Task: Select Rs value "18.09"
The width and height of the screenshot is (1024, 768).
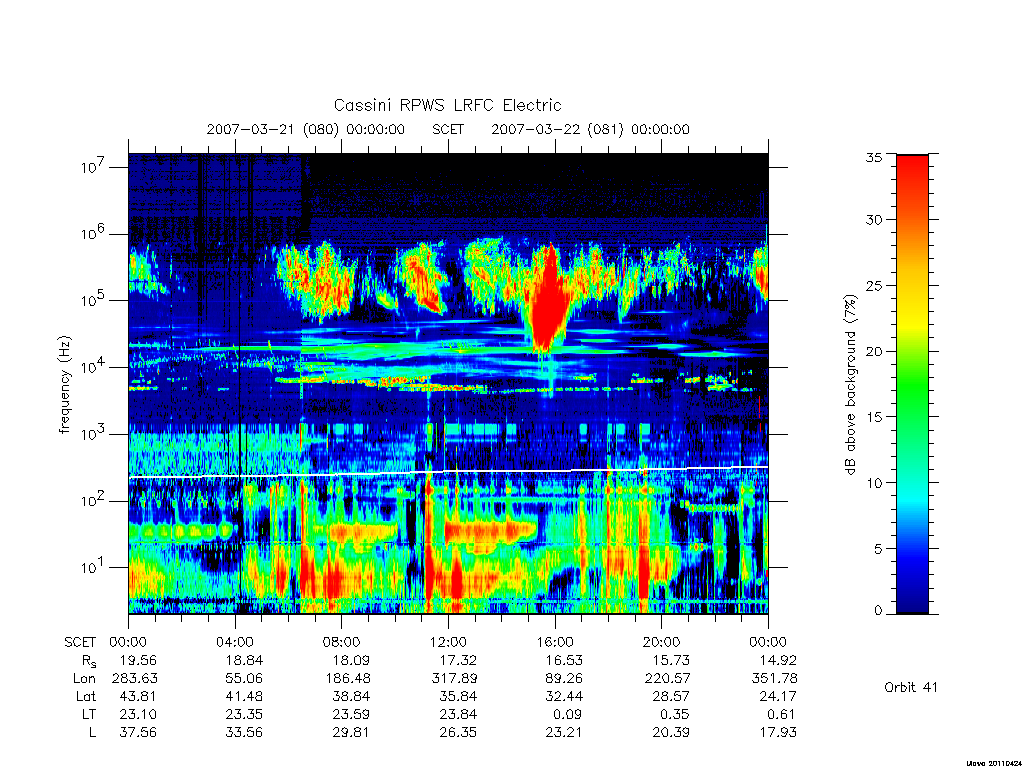Action: tap(351, 660)
